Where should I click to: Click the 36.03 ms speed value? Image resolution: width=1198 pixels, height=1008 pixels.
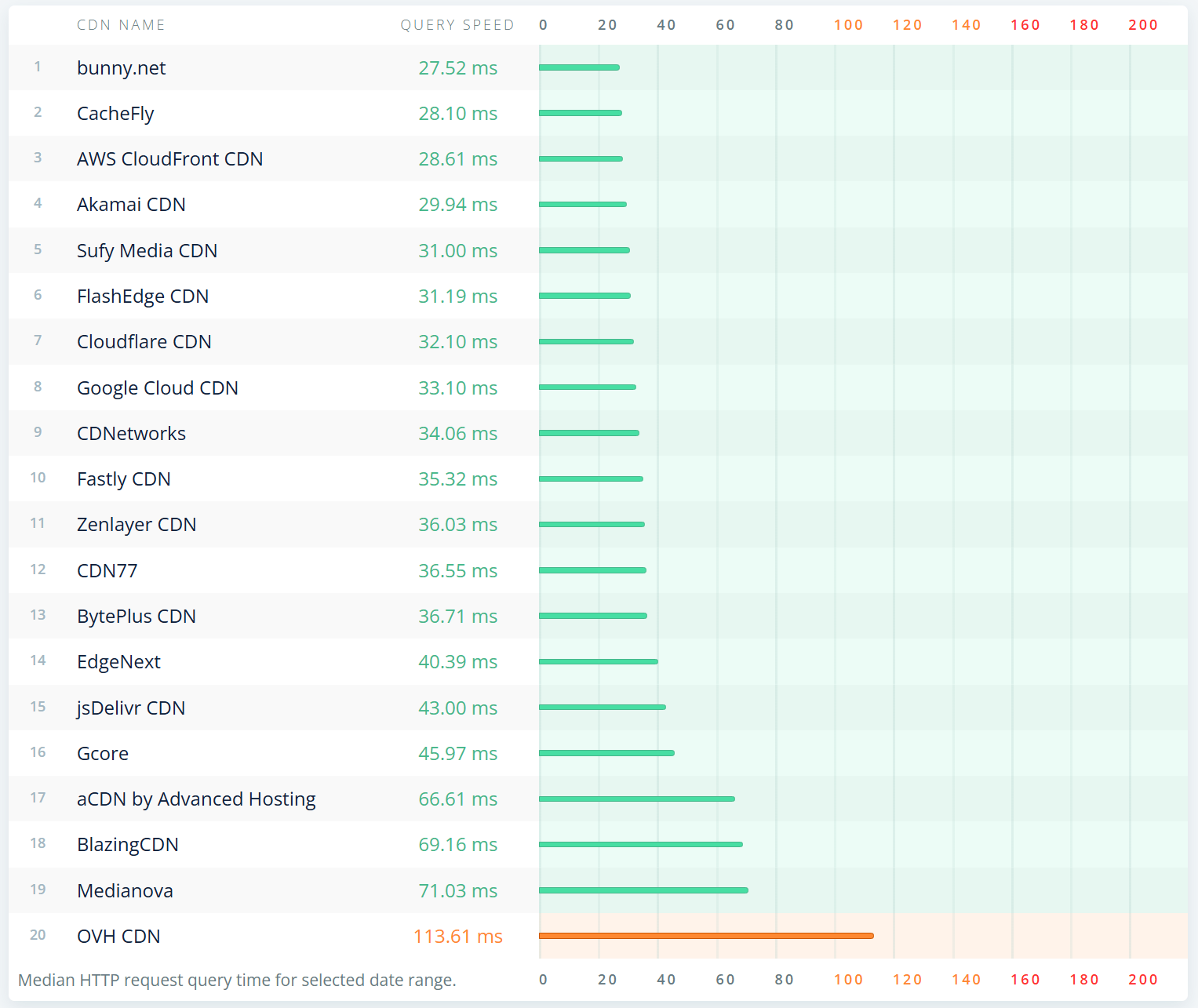458,525
